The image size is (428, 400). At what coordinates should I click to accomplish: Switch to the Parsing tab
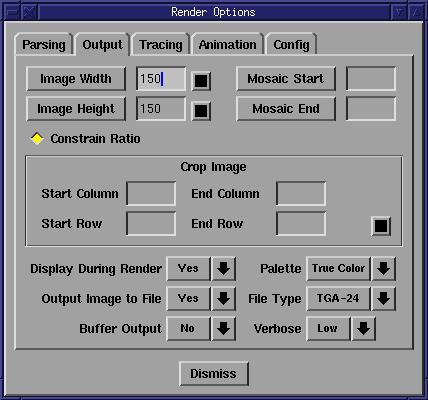[x=44, y=44]
